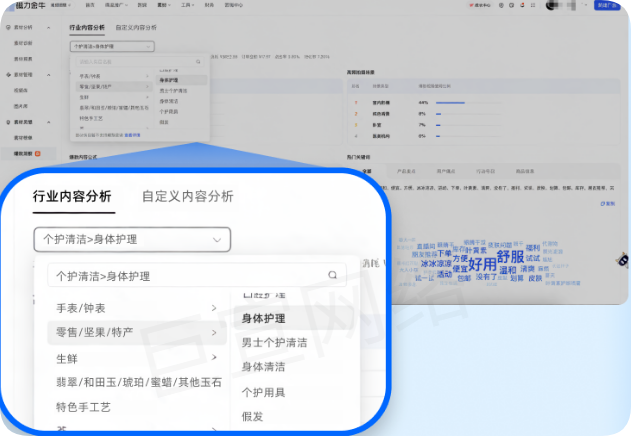Expand the 手表/钟表 arrow in the enlarged callout
Image resolution: width=631 pixels, height=436 pixels.
(x=214, y=308)
